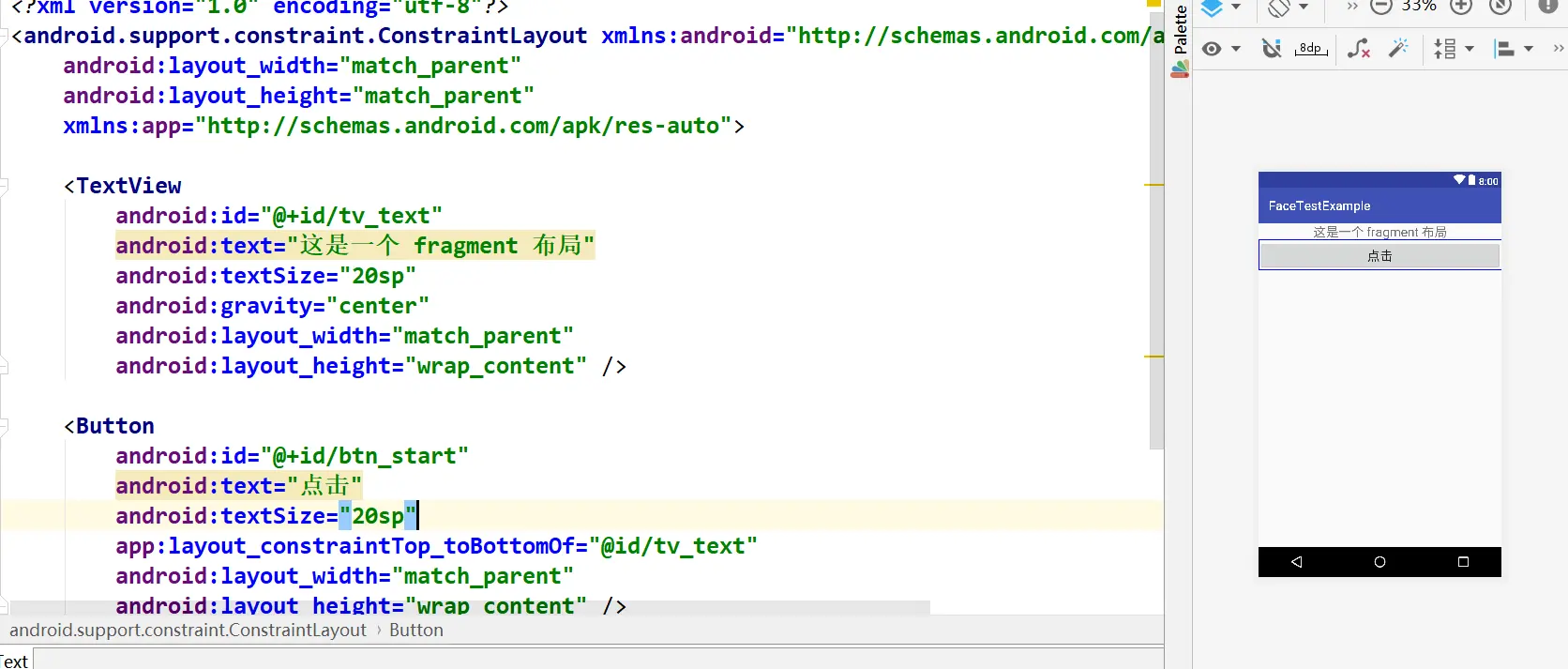Click the highlighted fragment 布局 text attribute
The height and width of the screenshot is (669, 1568).
(354, 246)
